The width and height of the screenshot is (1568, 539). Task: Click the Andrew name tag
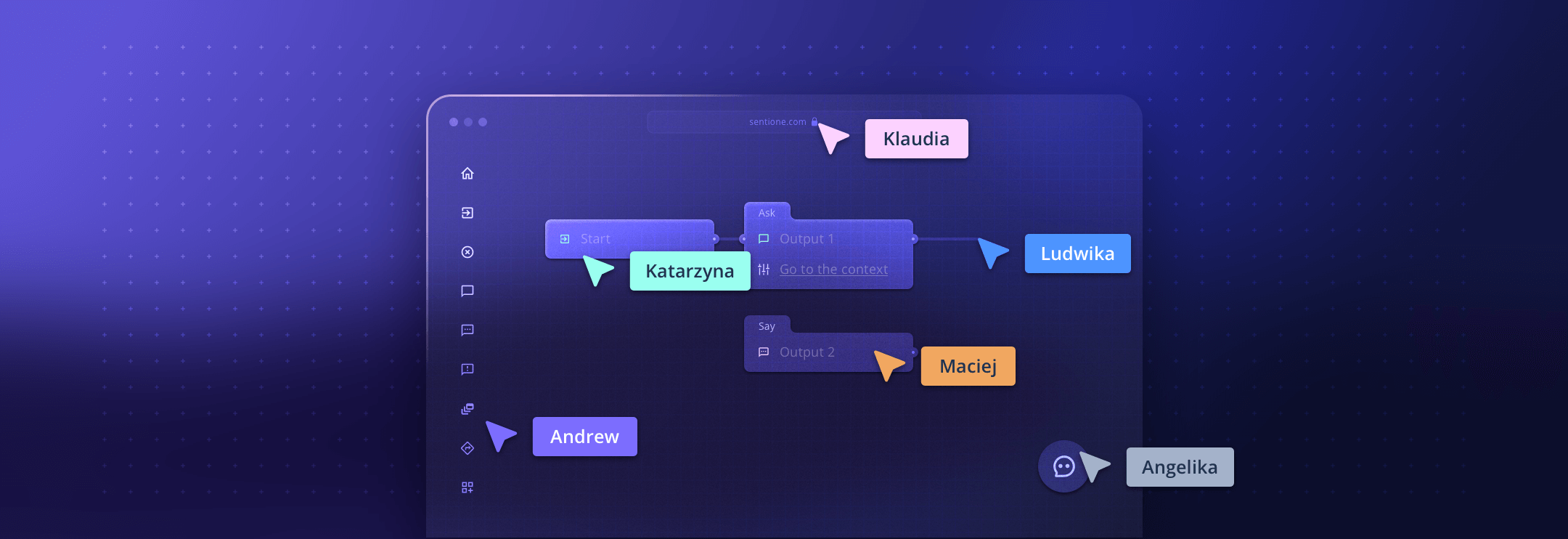pos(584,437)
